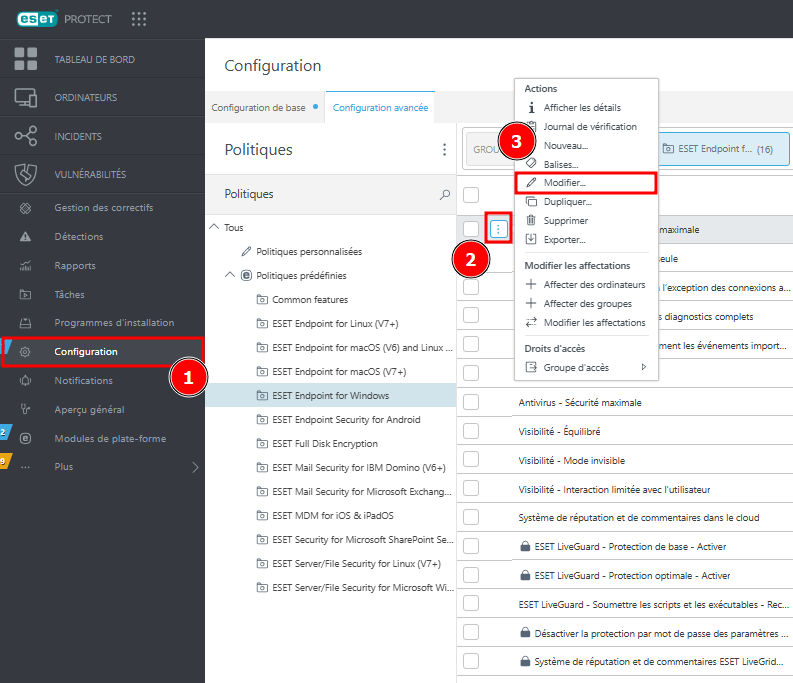The width and height of the screenshot is (793, 683).
Task: Open the Notifications sidebar link
Action: click(83, 380)
